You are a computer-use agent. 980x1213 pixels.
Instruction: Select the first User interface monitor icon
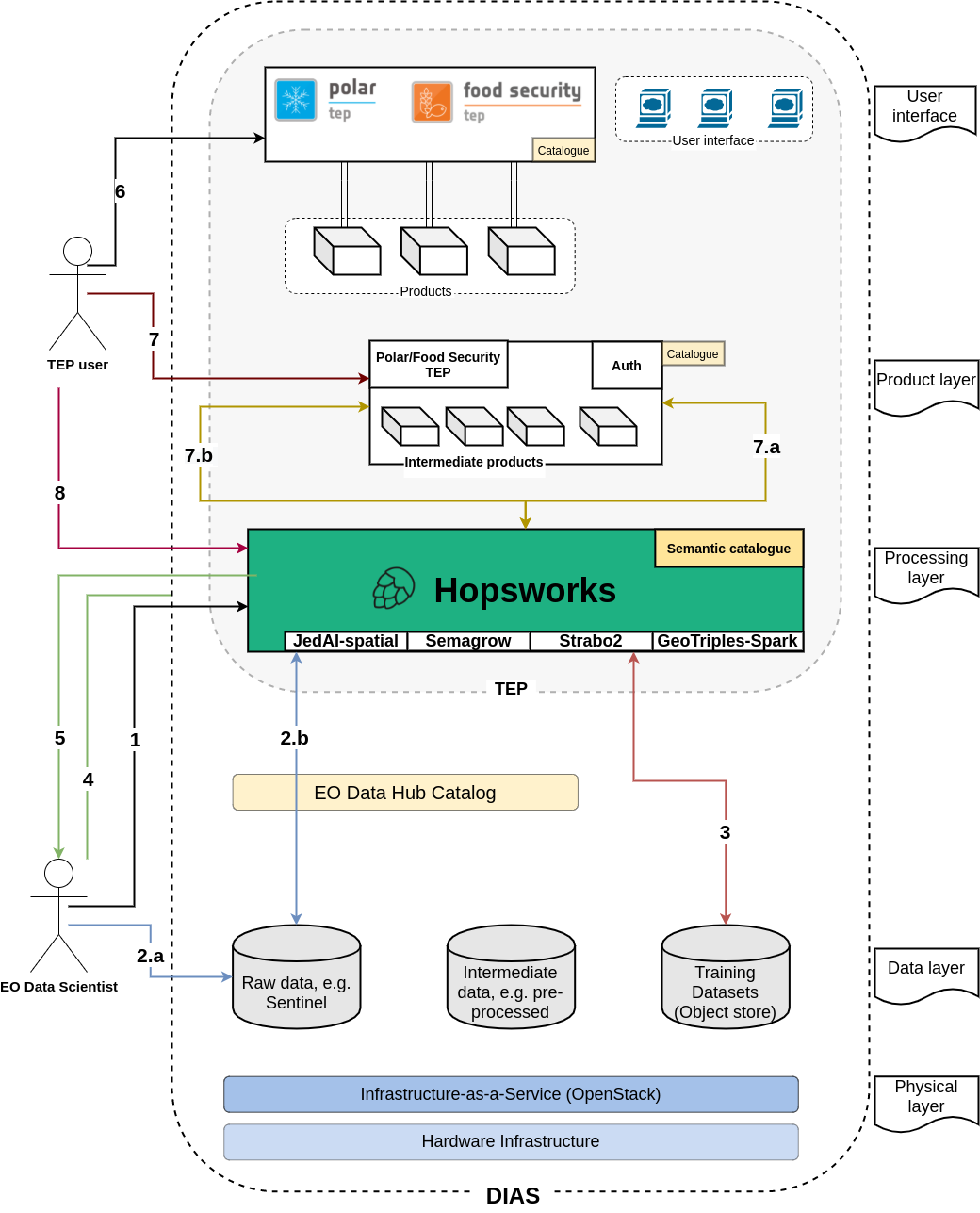pos(654,107)
